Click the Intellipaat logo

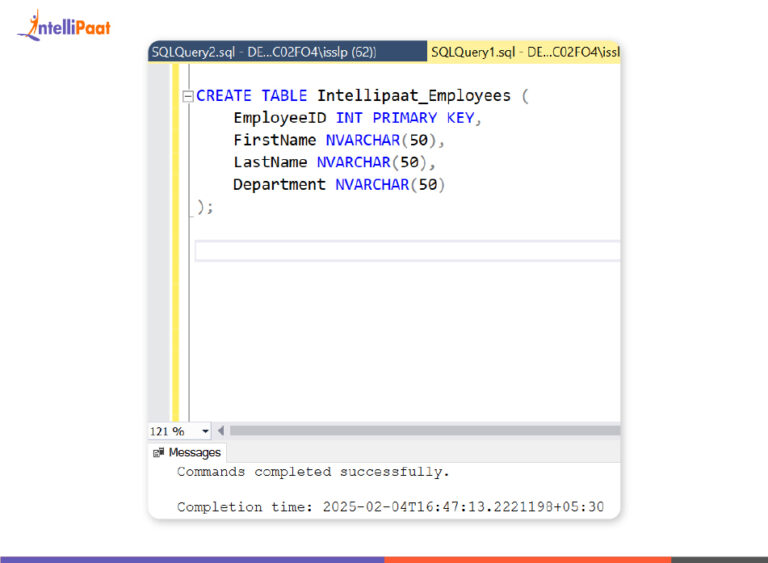point(64,25)
